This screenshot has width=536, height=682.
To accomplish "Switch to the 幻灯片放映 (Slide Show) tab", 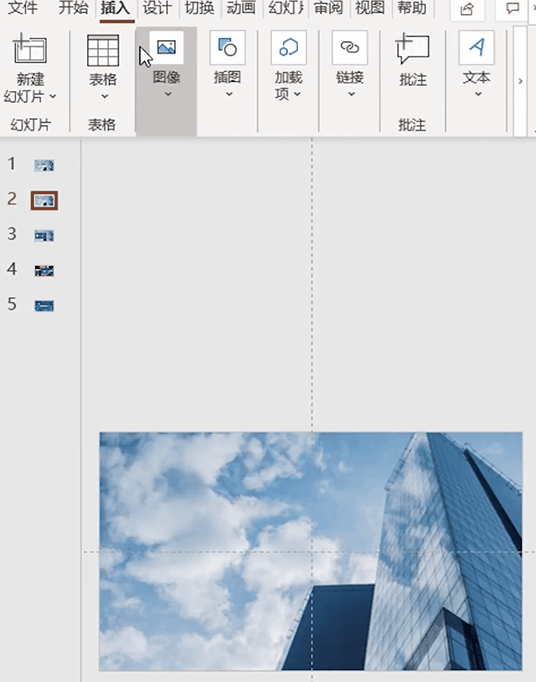I will coord(285,8).
